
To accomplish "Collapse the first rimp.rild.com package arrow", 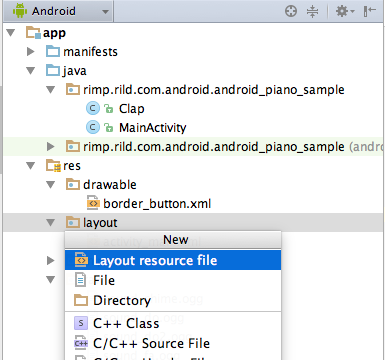I will point(51,90).
